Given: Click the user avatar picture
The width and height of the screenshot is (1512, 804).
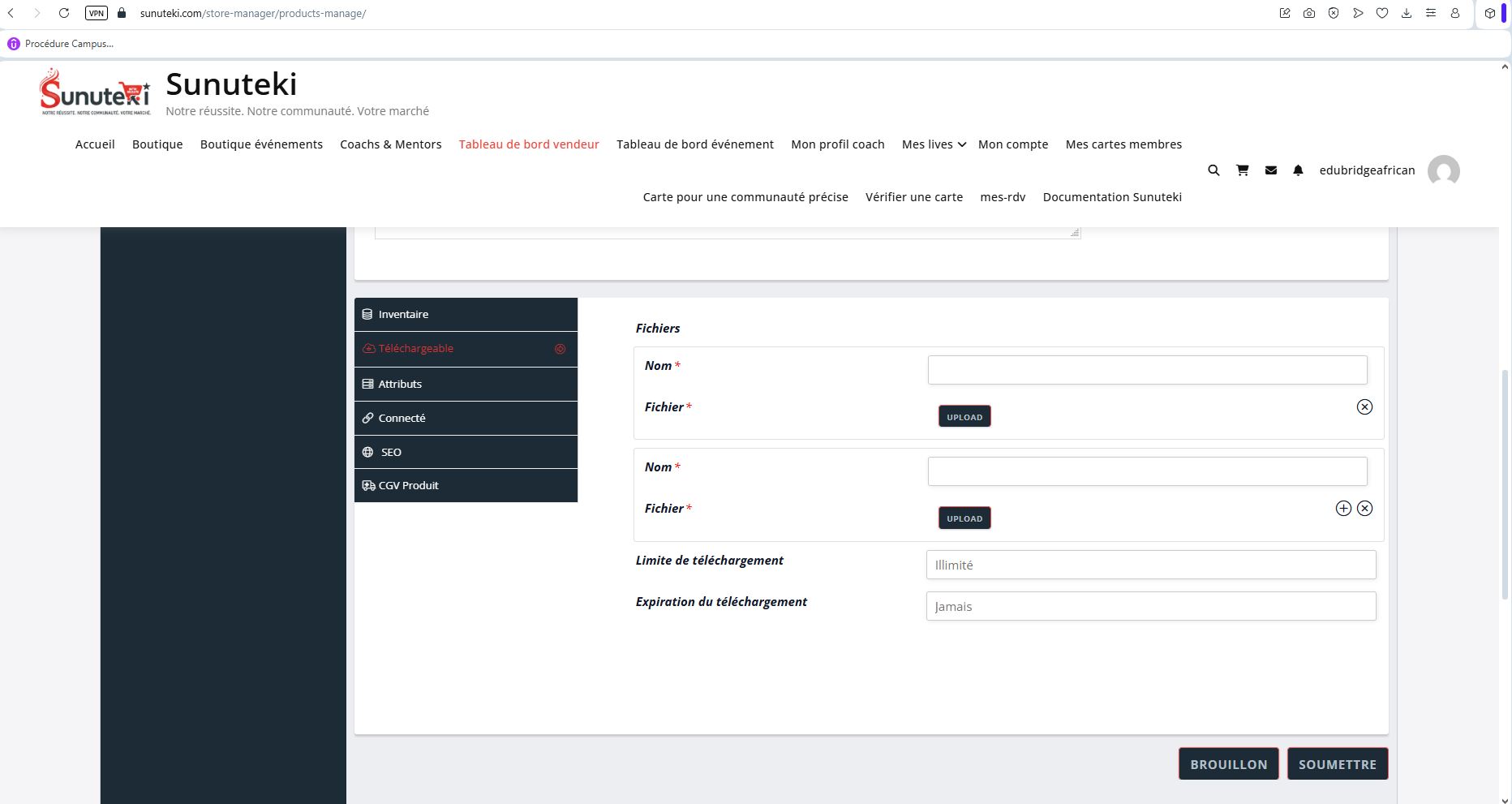Looking at the screenshot, I should (1443, 171).
